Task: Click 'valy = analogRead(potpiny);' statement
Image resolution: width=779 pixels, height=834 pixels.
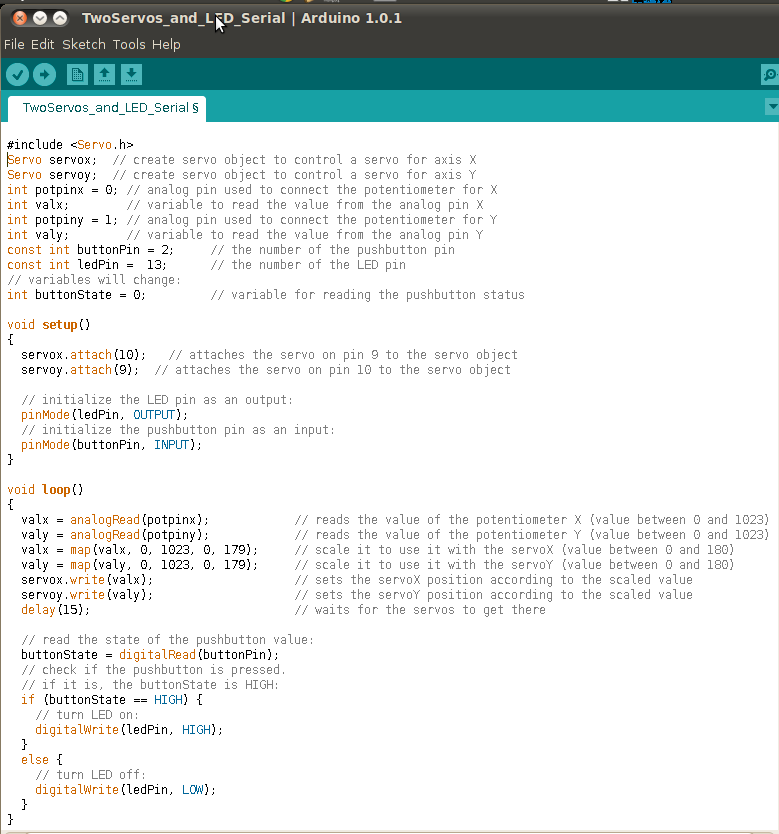Action: (115, 535)
